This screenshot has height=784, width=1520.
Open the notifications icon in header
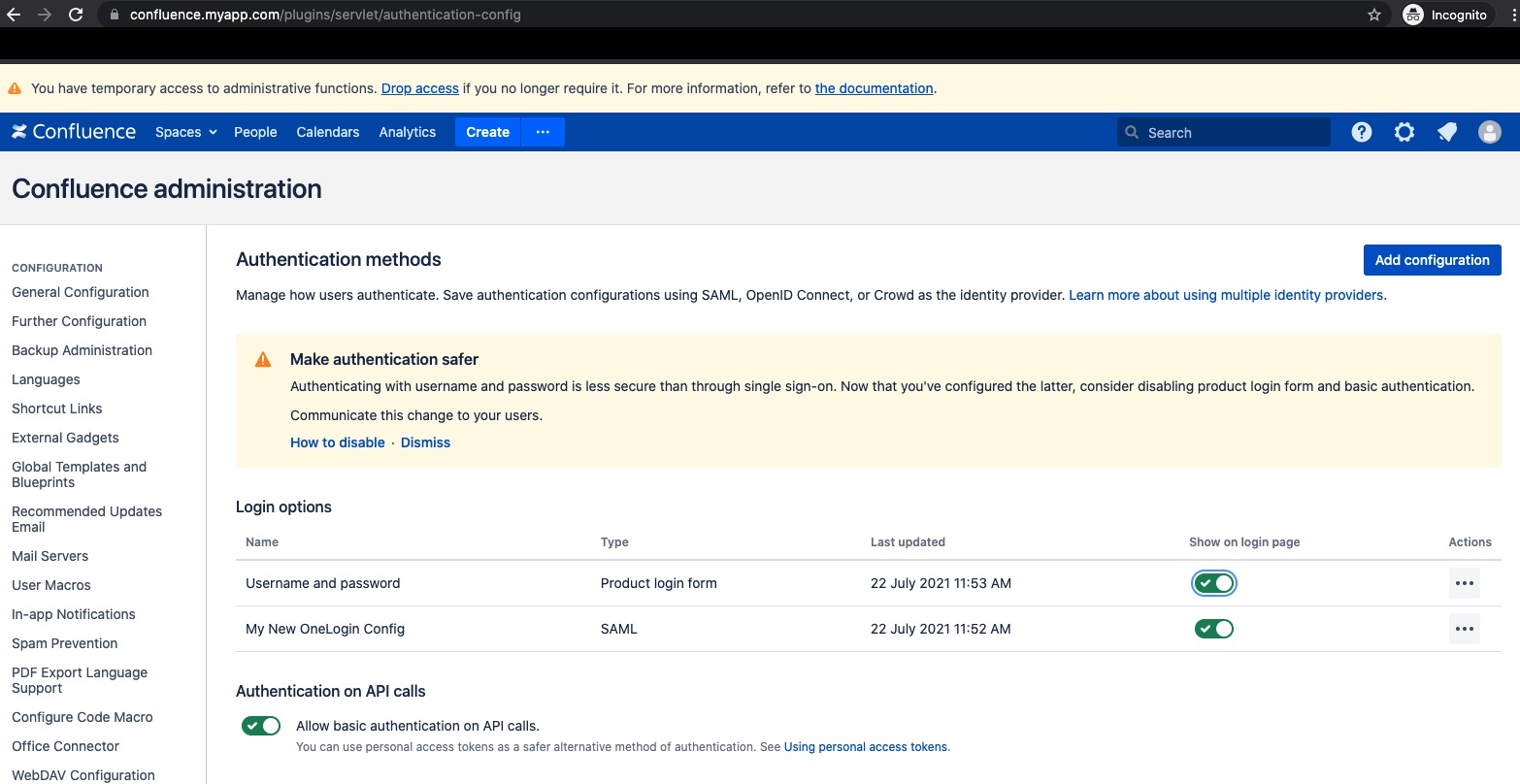tap(1447, 132)
